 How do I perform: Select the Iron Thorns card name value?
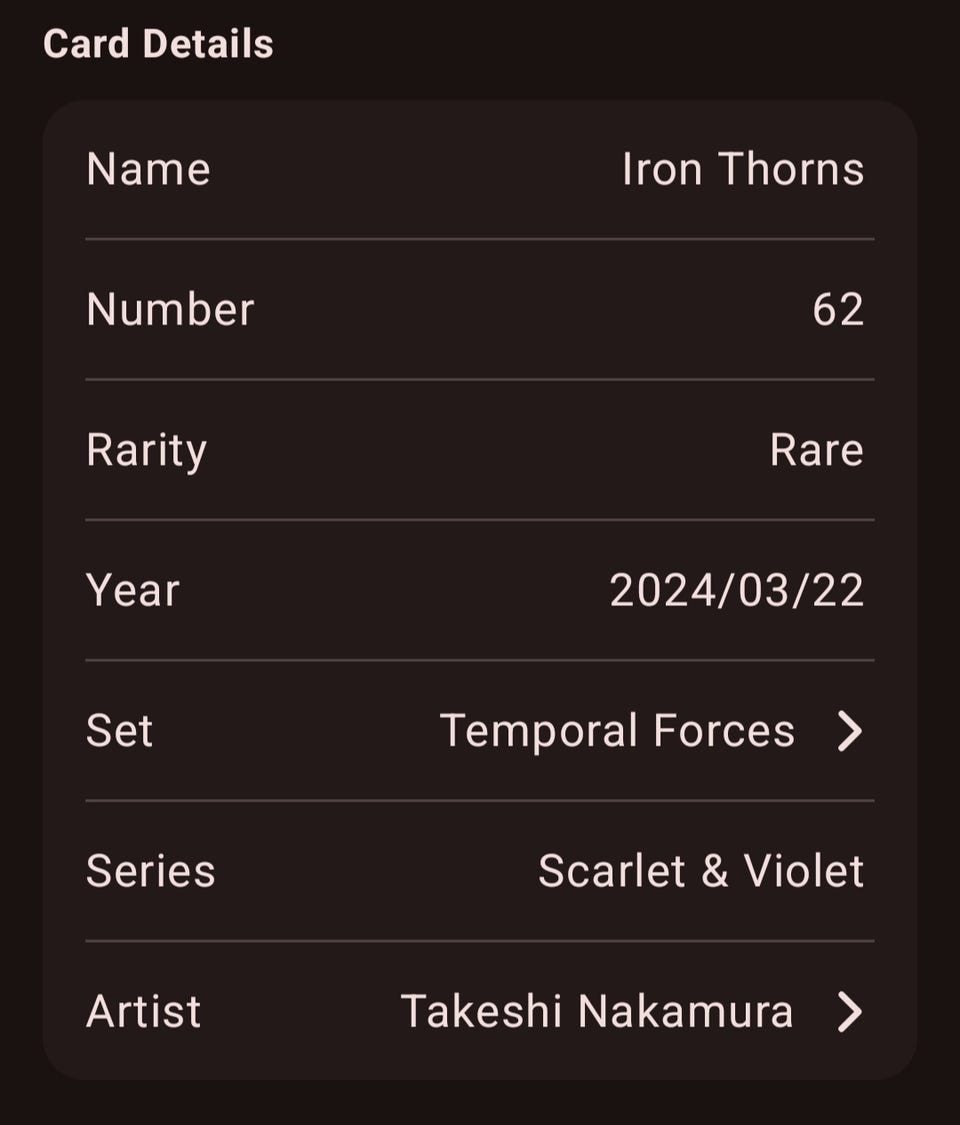pos(742,169)
